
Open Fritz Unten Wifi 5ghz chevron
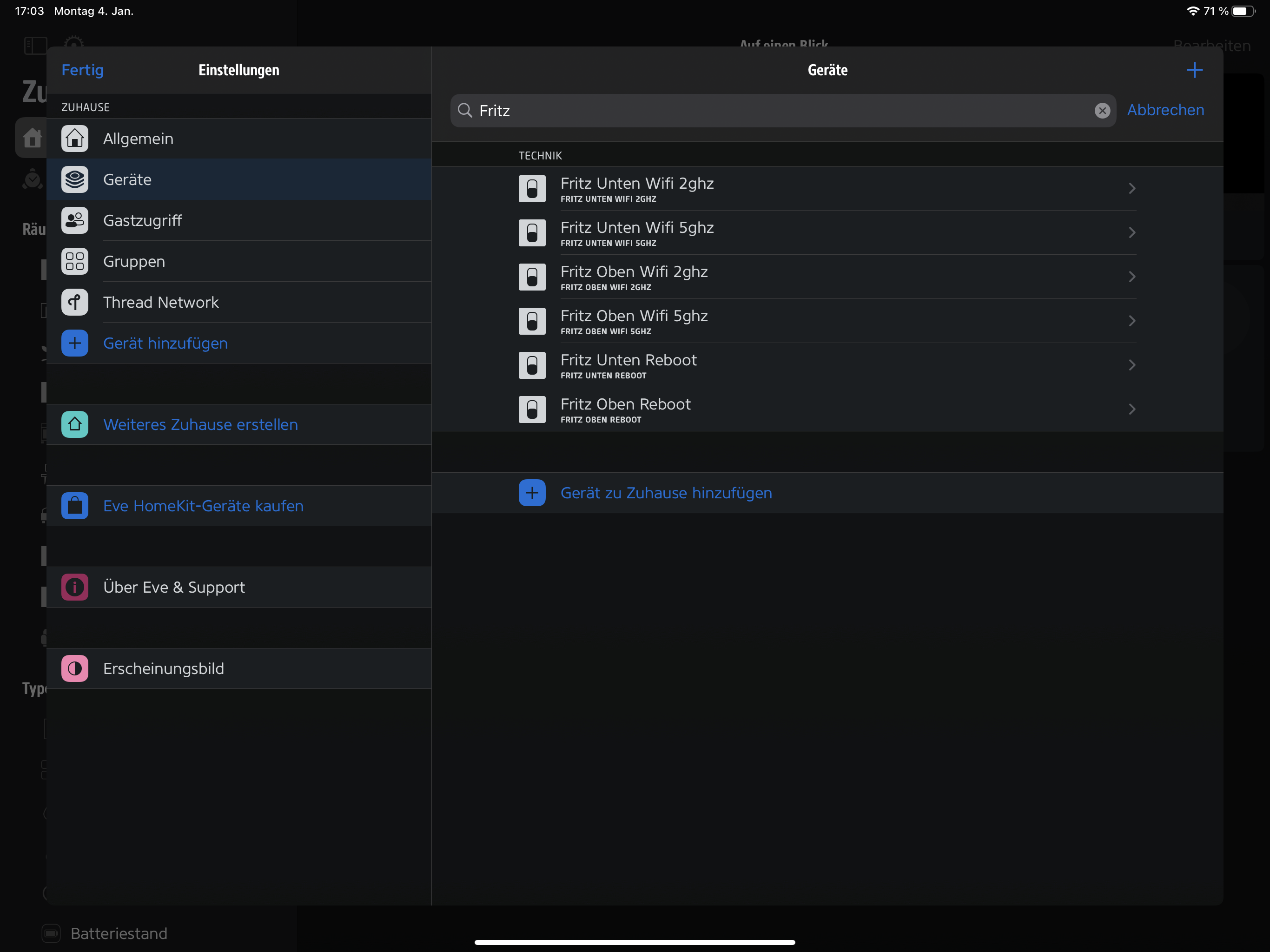point(1131,232)
